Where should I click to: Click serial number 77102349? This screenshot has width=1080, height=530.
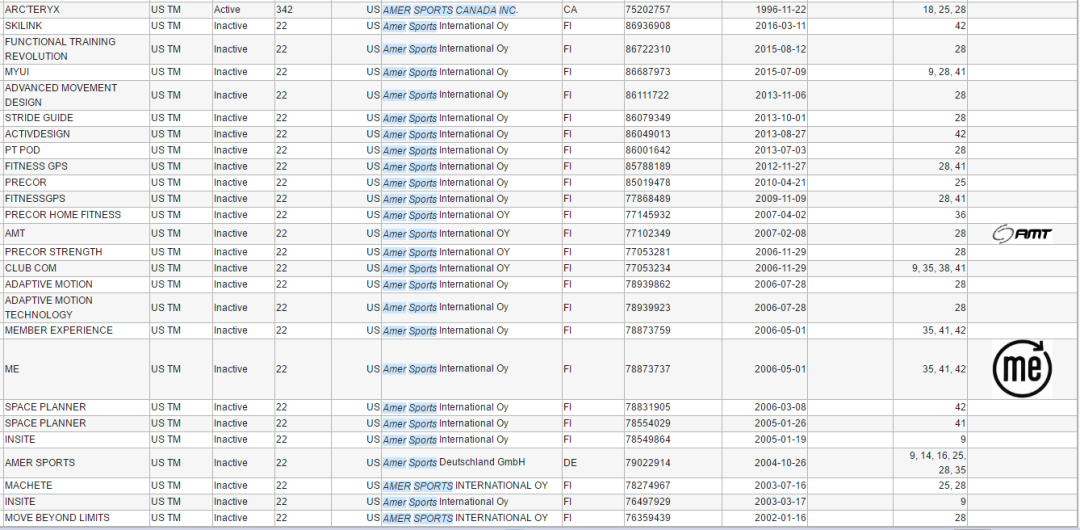(x=647, y=234)
